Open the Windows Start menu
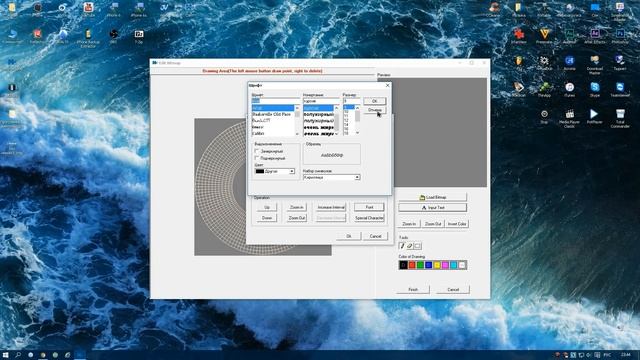 click(x=6, y=355)
